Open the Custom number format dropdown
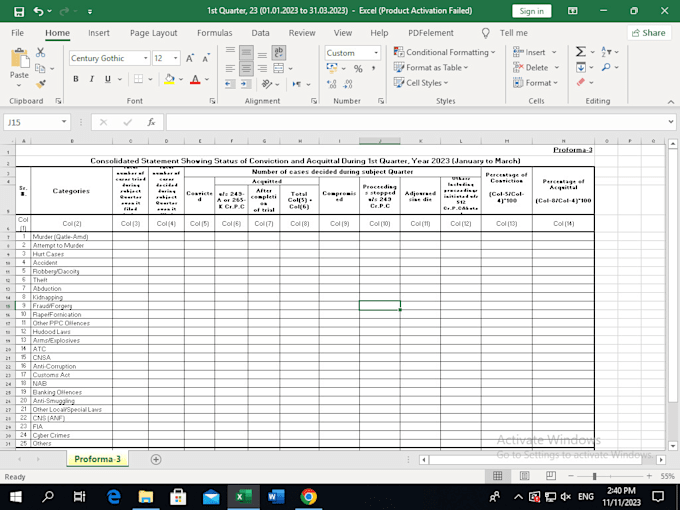 (x=376, y=53)
